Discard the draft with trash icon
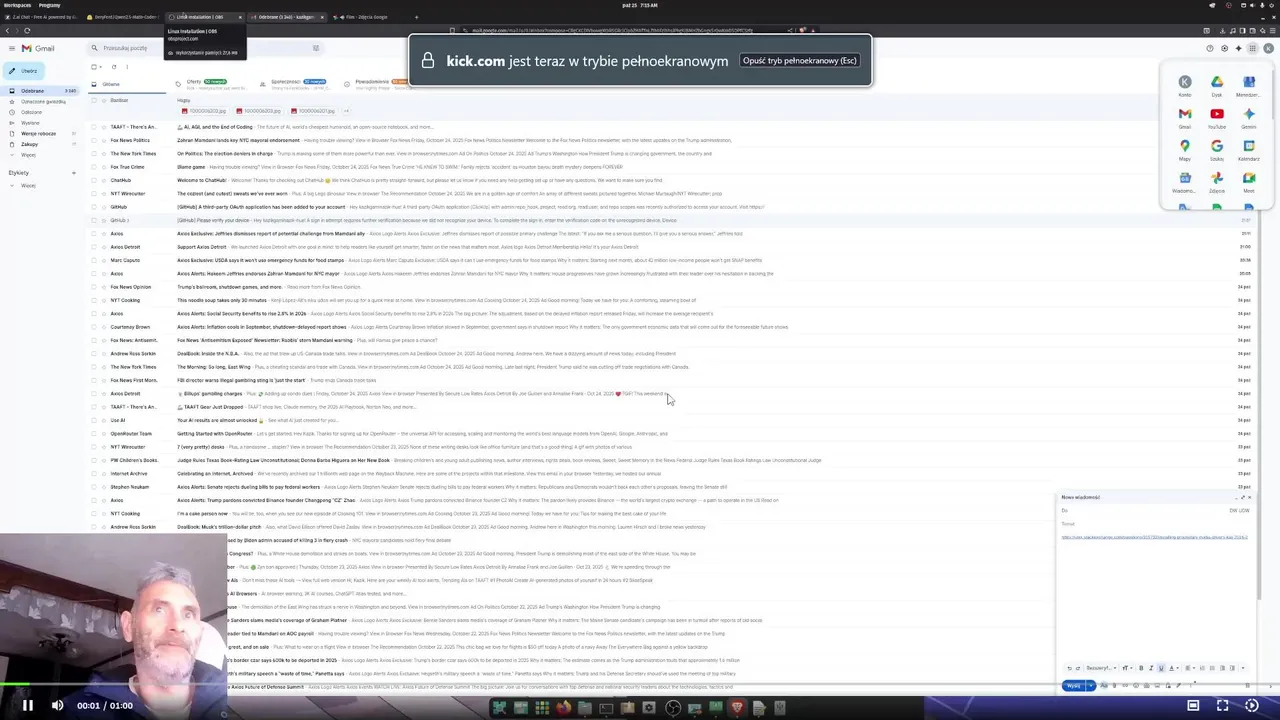Viewport: 1280px width, 720px height. [1247, 686]
